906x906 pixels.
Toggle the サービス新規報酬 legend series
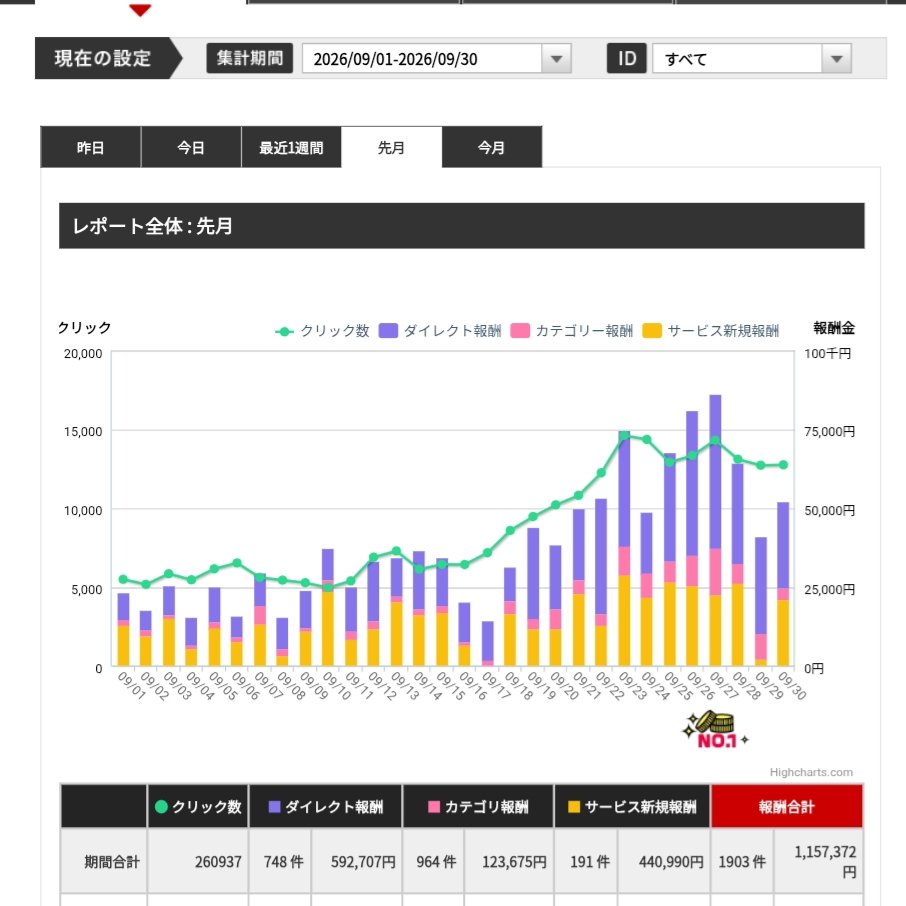[711, 331]
